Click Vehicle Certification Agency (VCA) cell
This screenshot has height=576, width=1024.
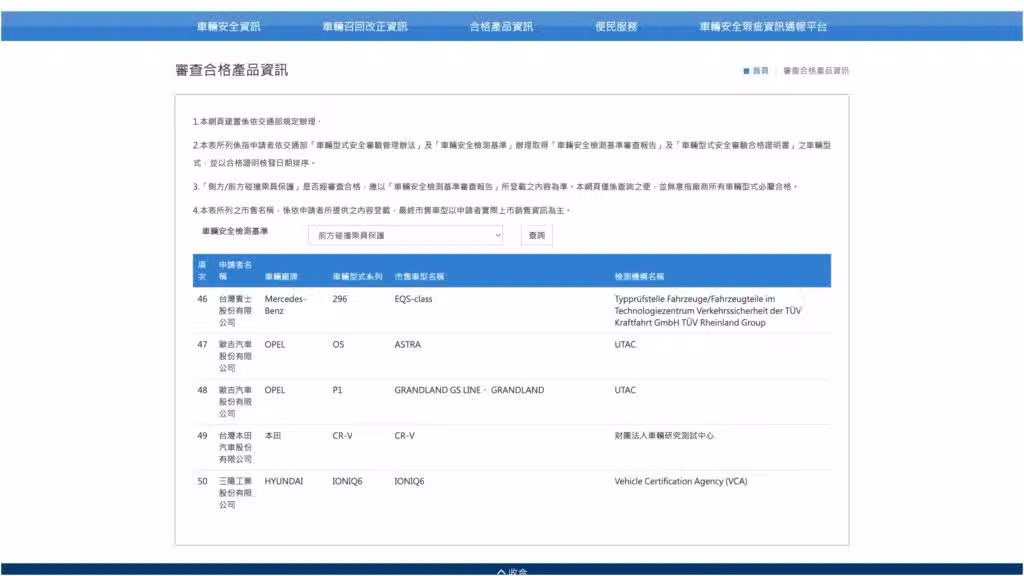coord(680,481)
